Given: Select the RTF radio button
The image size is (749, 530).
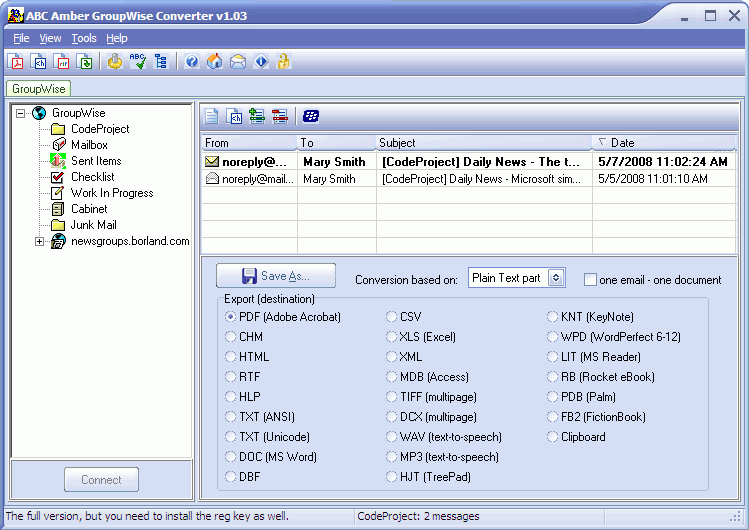Looking at the screenshot, I should point(231,377).
